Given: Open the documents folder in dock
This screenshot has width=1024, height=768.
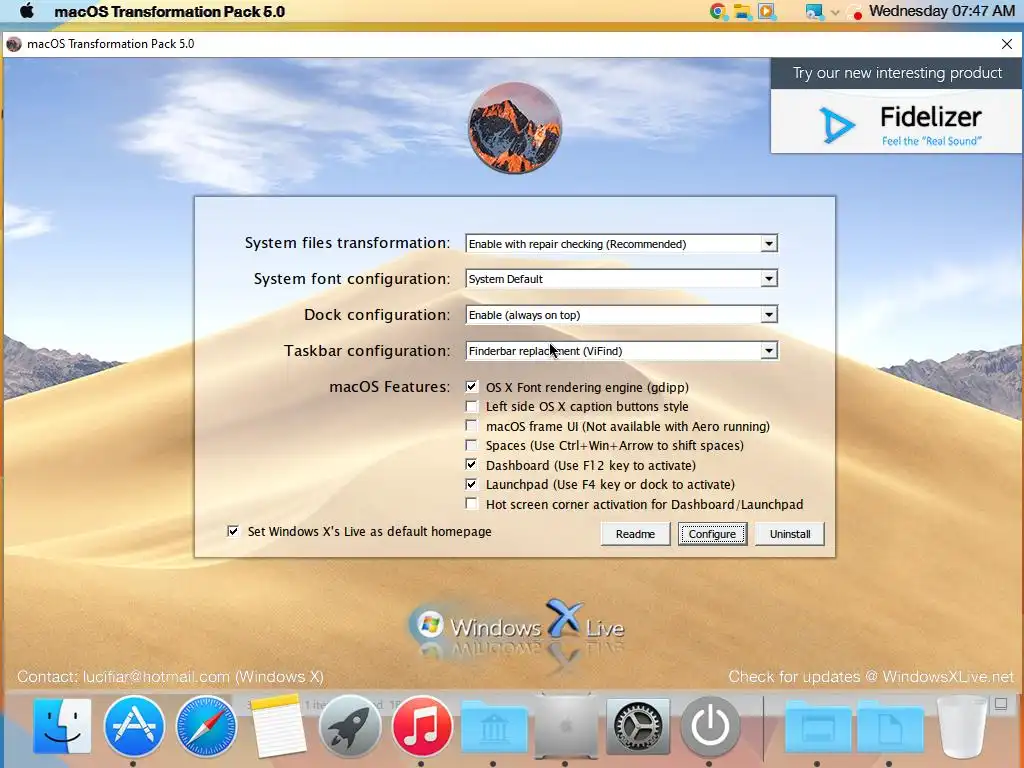Looking at the screenshot, I should pos(889,726).
